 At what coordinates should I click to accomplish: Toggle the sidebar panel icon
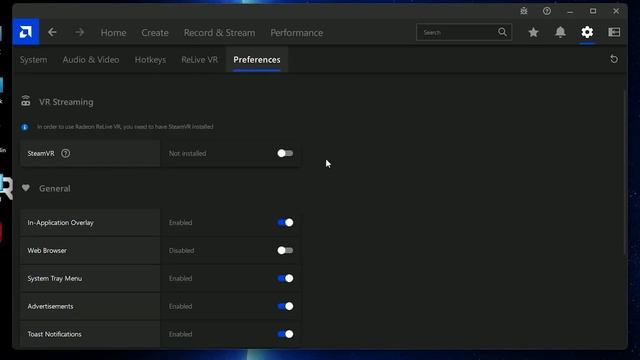click(614, 32)
